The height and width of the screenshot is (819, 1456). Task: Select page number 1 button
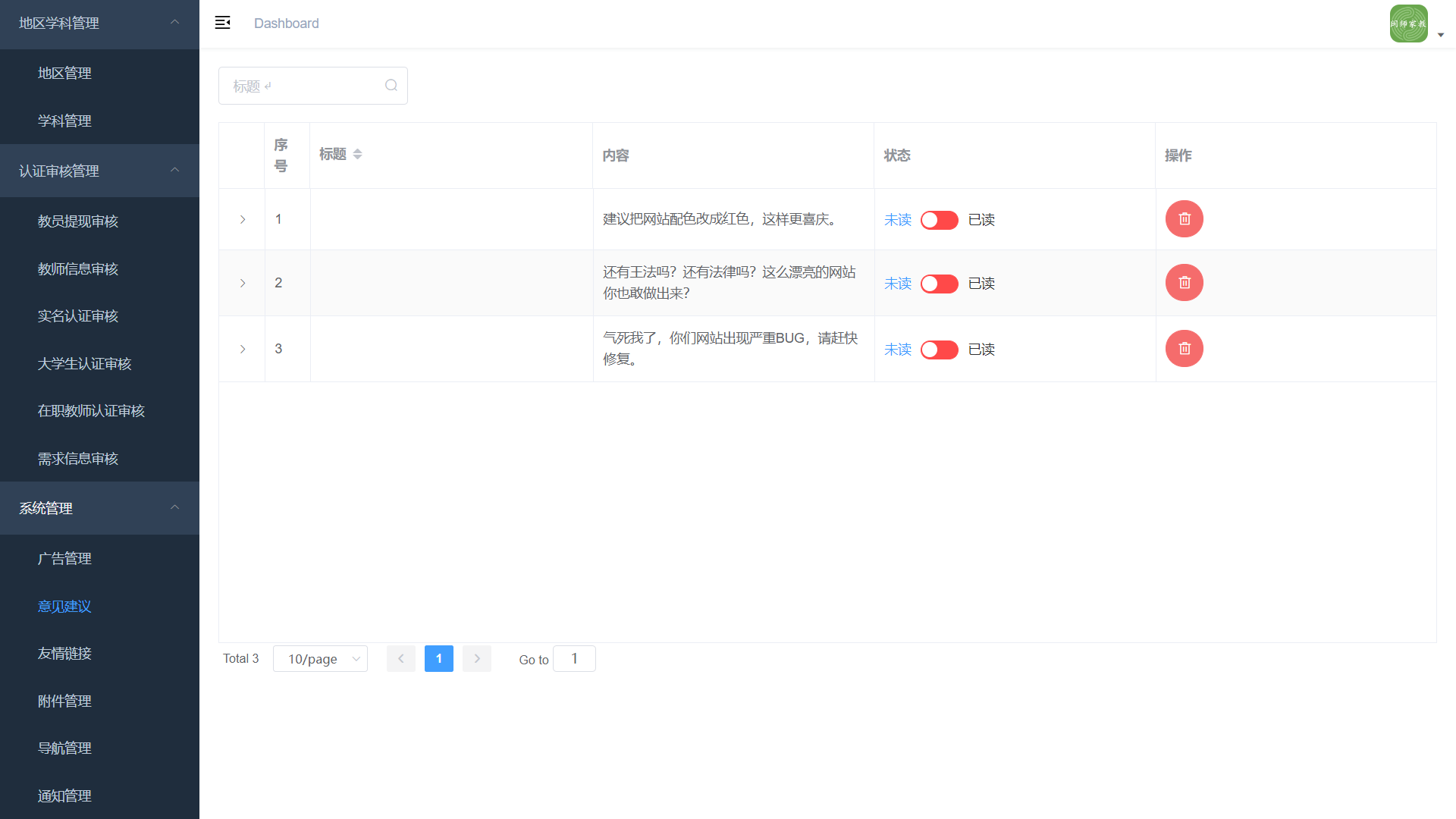[x=438, y=659]
